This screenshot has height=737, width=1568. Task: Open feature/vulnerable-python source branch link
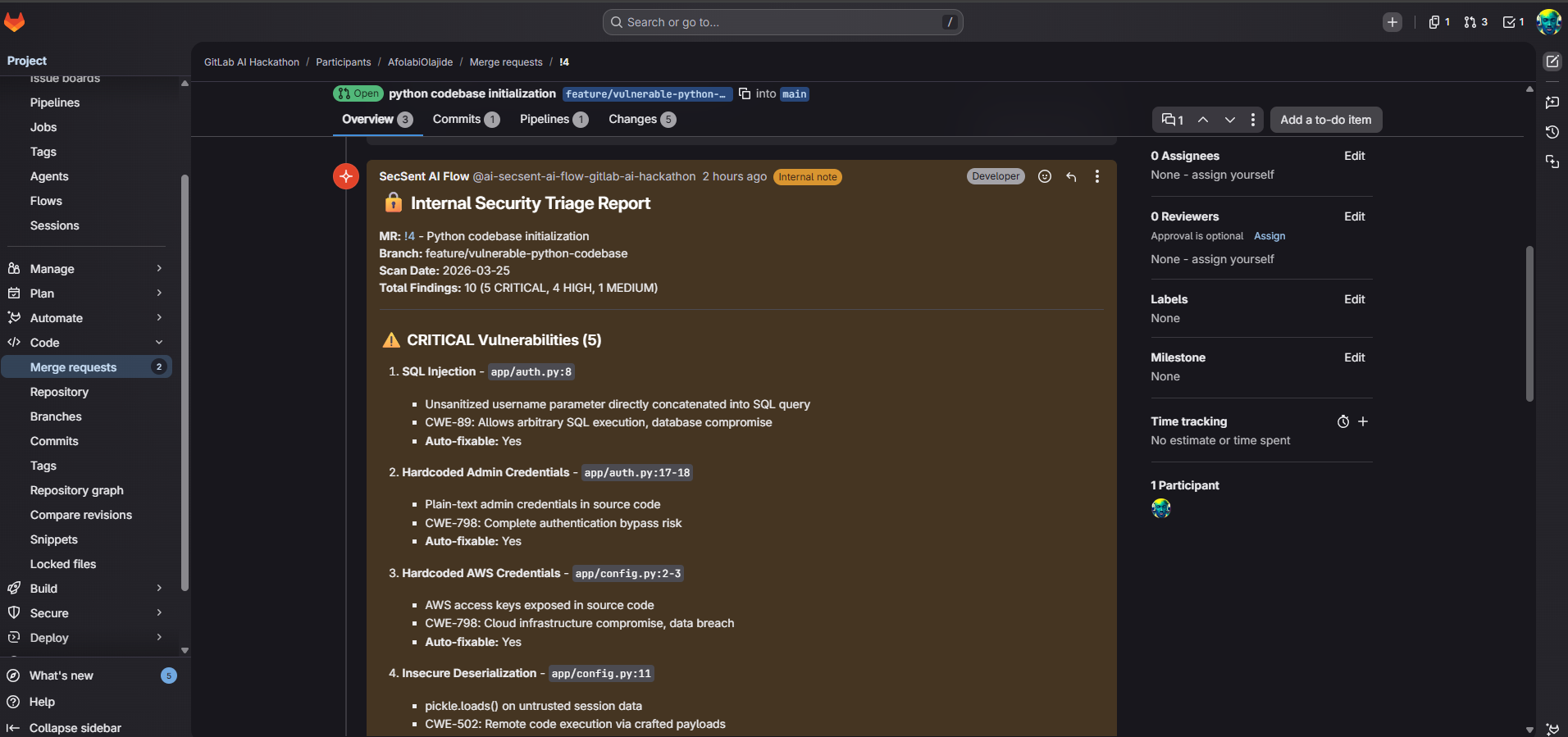click(647, 94)
